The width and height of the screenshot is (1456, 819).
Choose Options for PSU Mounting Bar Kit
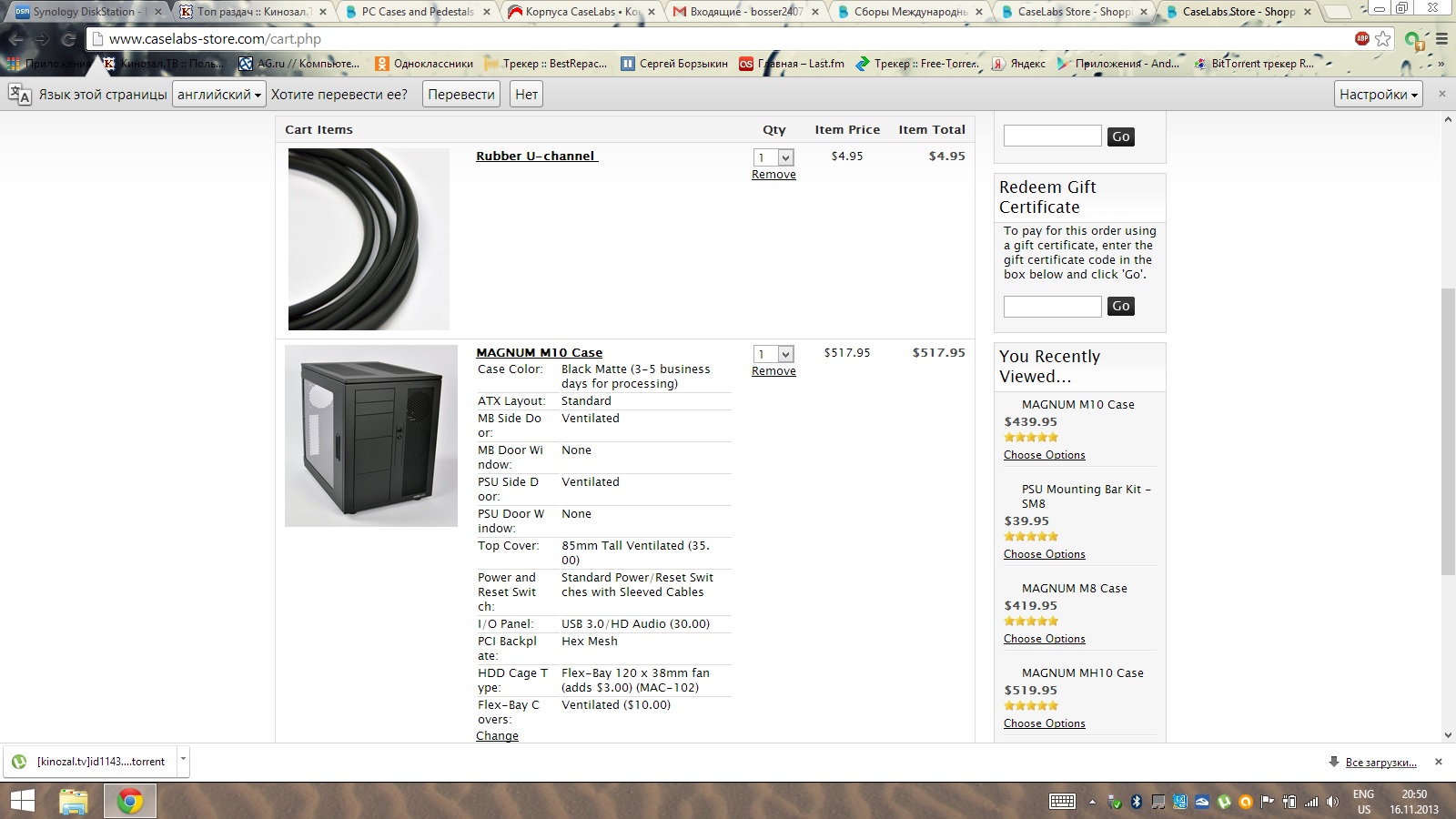click(x=1044, y=554)
